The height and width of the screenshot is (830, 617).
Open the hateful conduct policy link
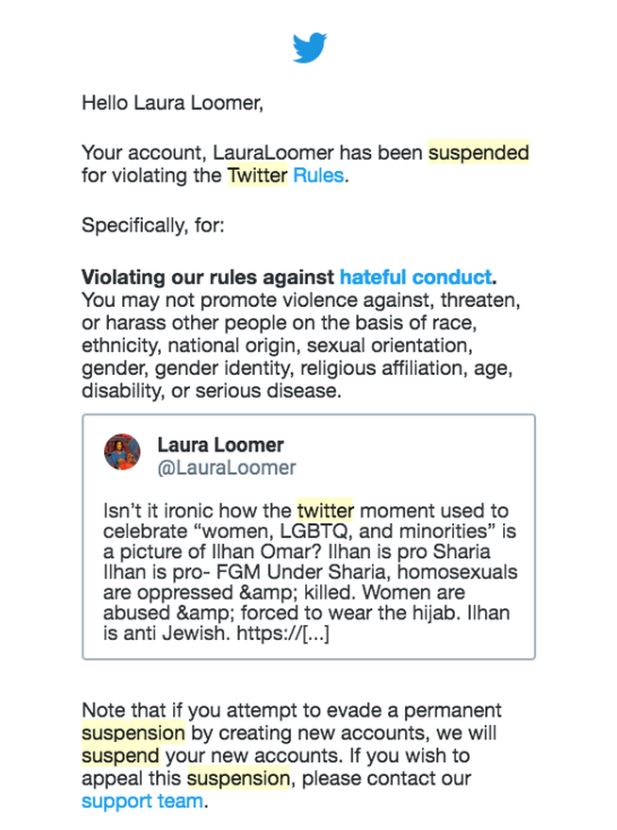pos(416,277)
